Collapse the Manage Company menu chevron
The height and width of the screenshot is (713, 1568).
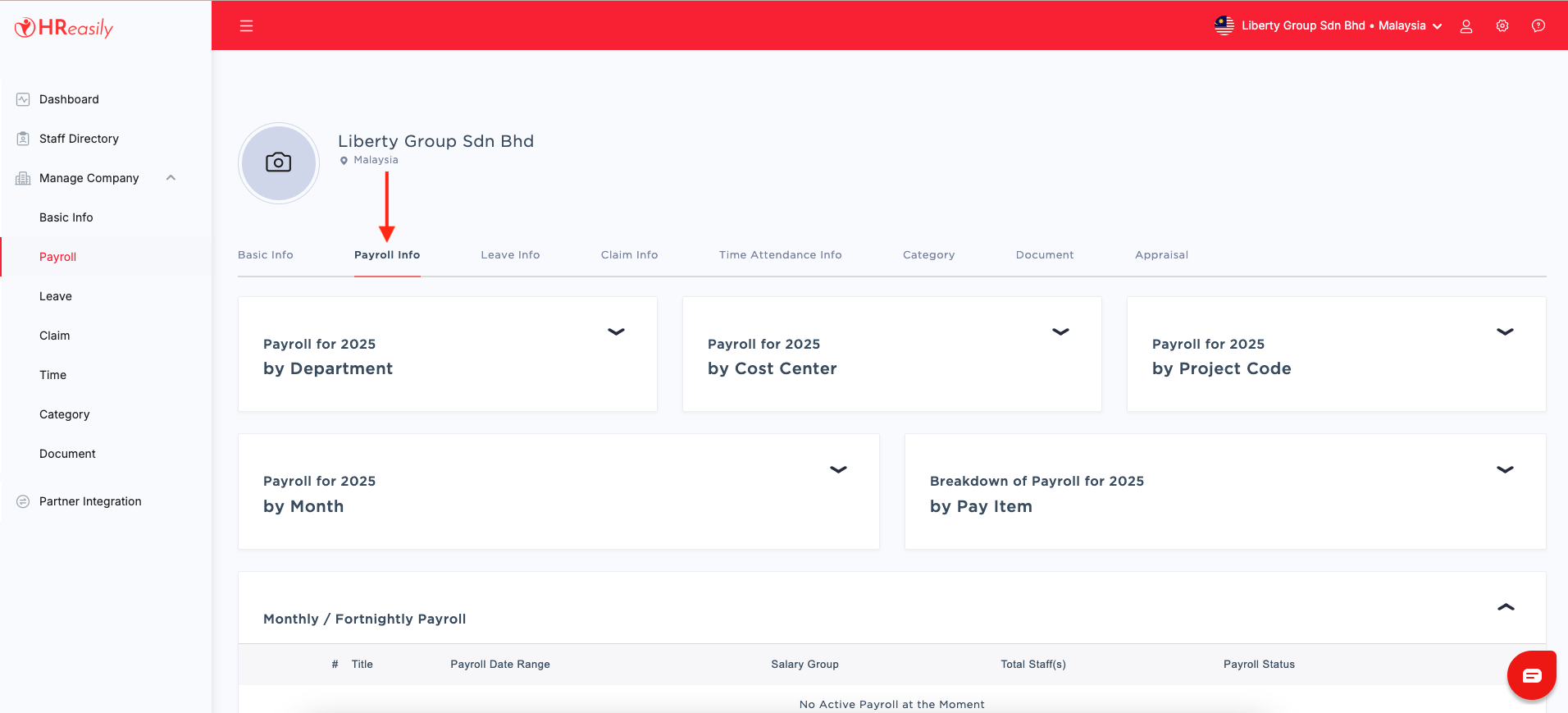click(x=171, y=178)
